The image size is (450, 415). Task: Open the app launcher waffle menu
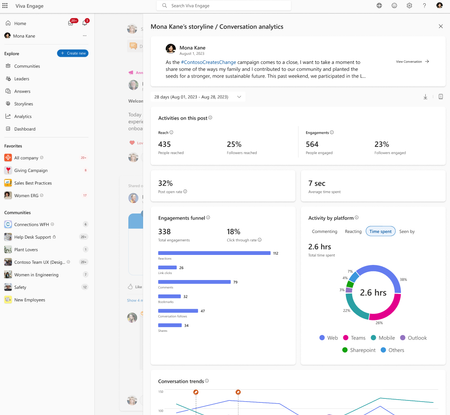tap(5, 6)
